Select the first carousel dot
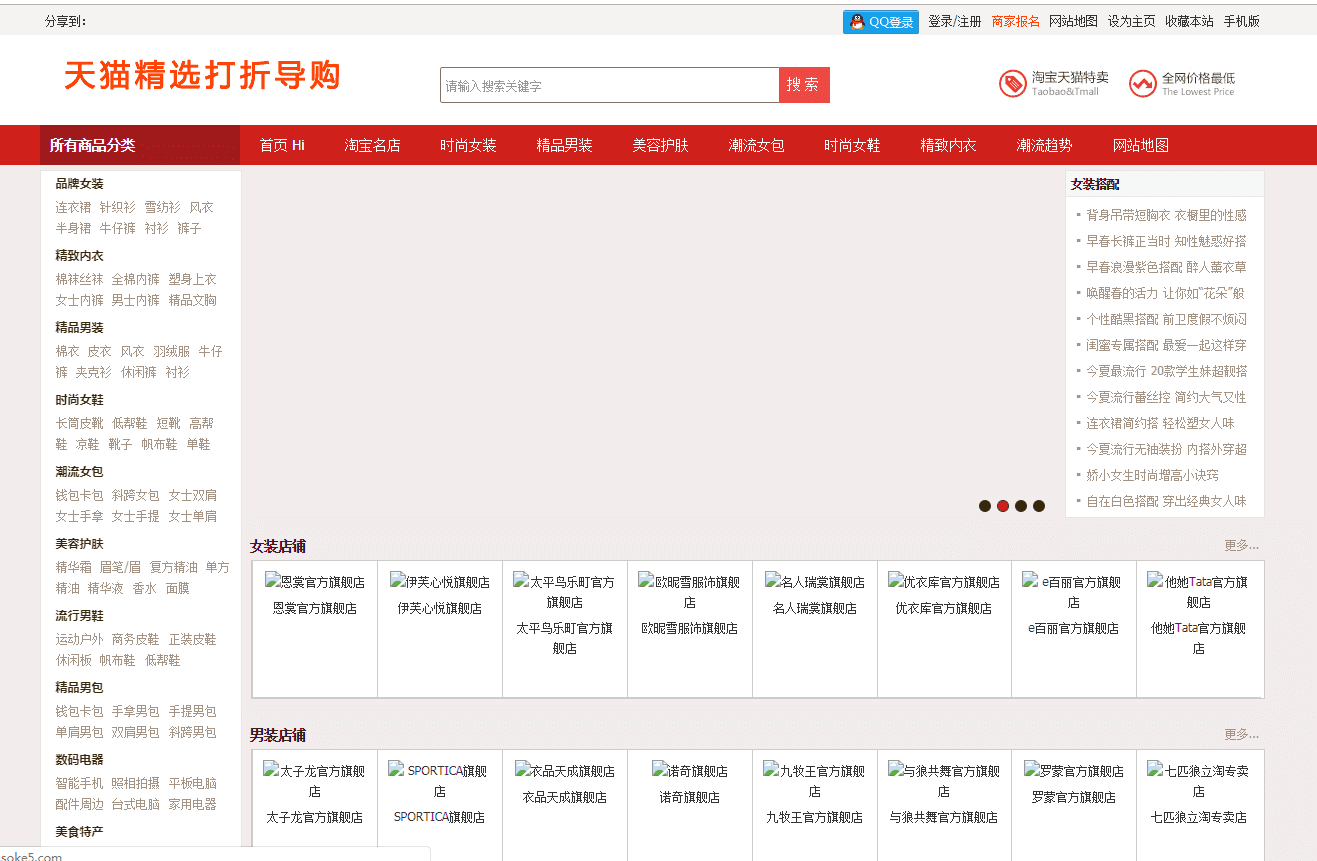This screenshot has height=861, width=1317. pos(985,506)
